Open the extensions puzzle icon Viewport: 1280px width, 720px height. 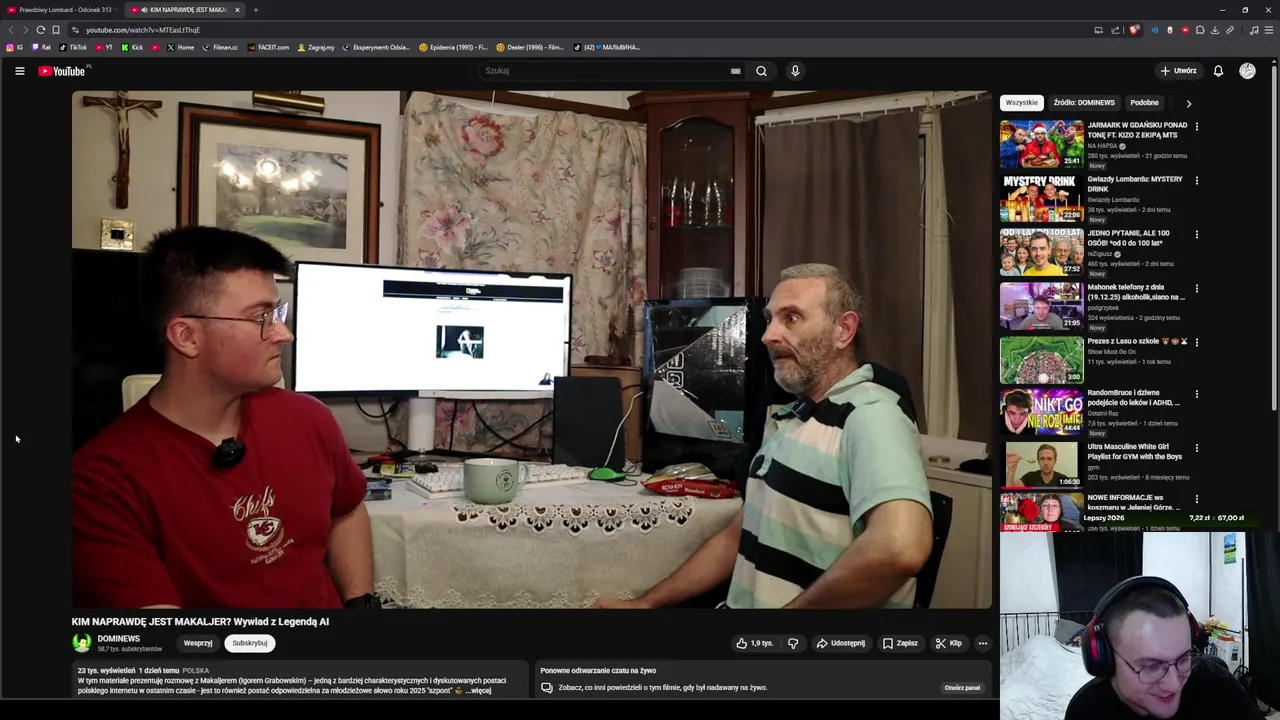[1200, 30]
